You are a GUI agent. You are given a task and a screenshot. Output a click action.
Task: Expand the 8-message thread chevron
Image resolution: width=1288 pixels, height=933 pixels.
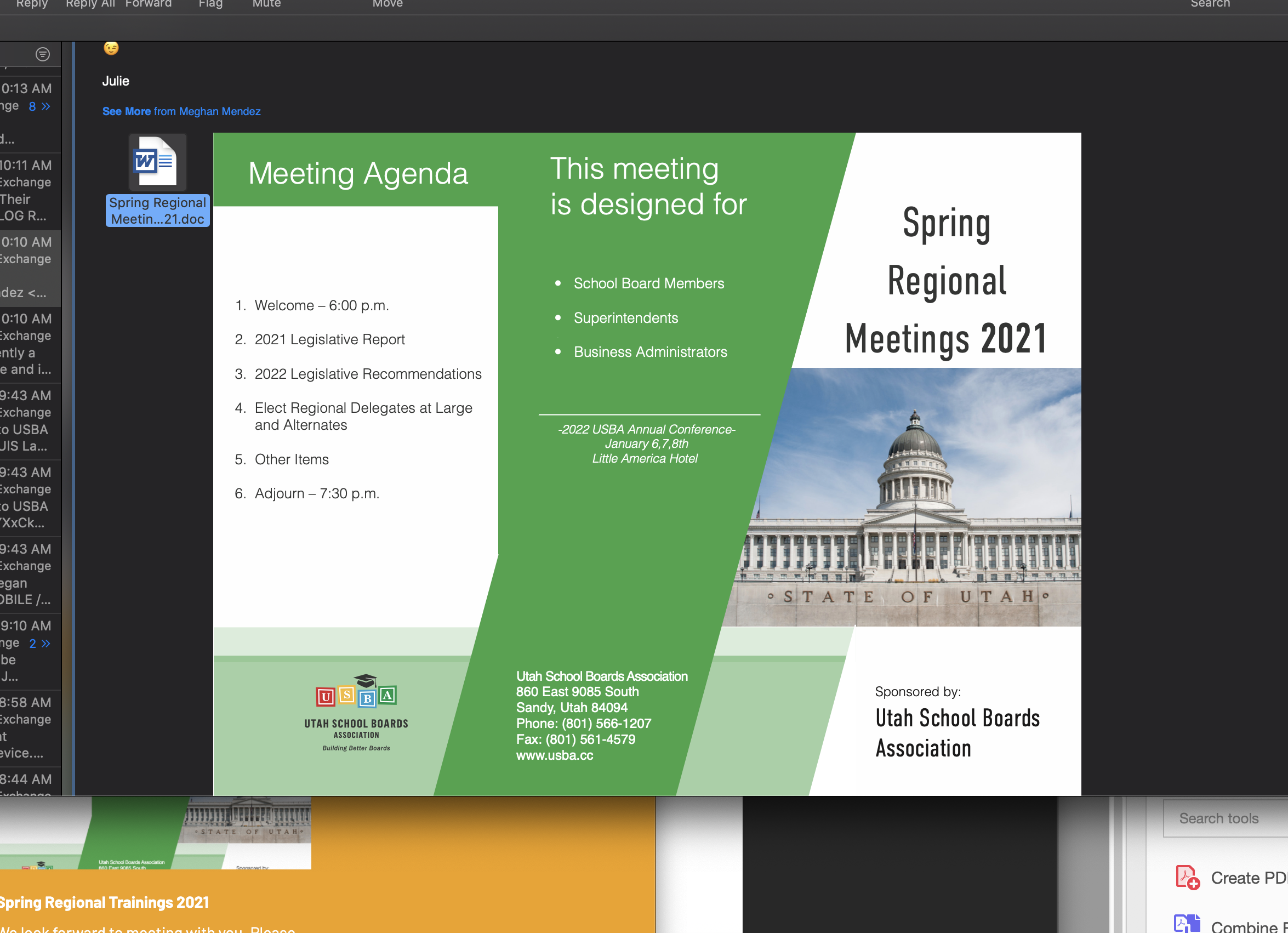click(x=46, y=106)
